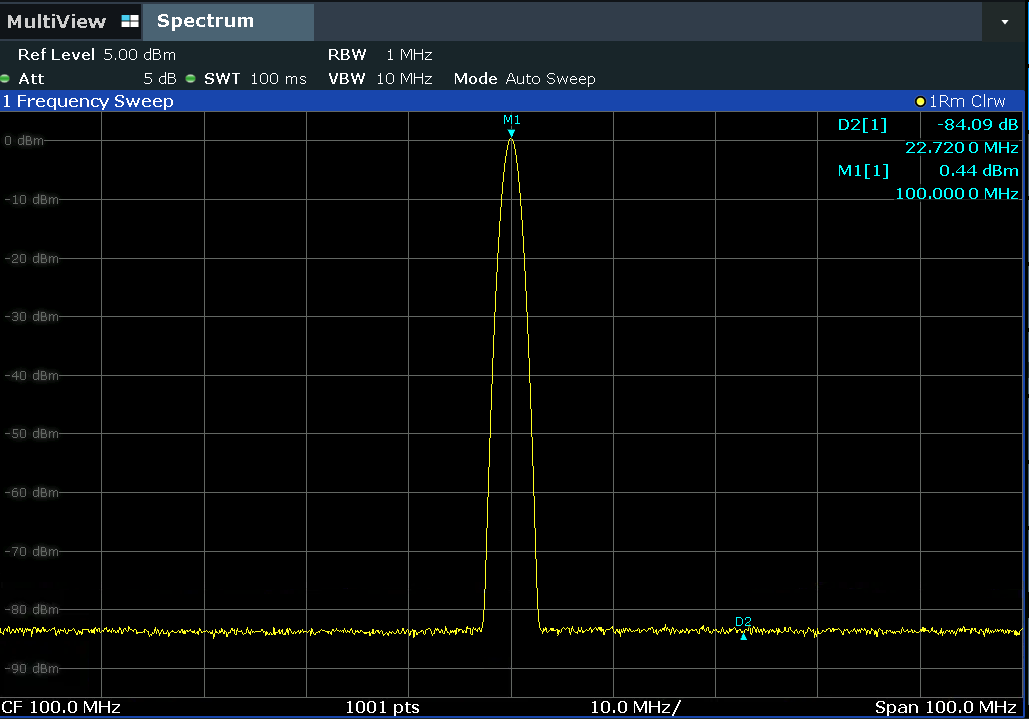Image resolution: width=1029 pixels, height=719 pixels.
Task: Click the 100.0000 MHz marker frequency
Action: tap(957, 194)
